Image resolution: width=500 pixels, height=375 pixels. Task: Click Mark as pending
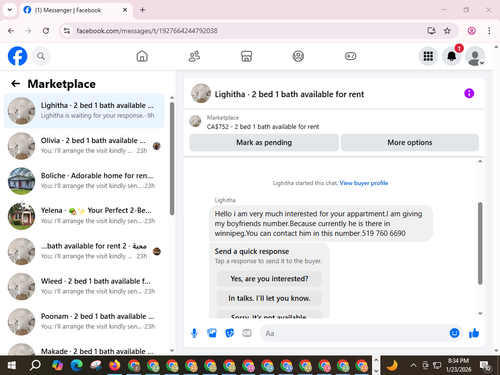[x=264, y=142]
